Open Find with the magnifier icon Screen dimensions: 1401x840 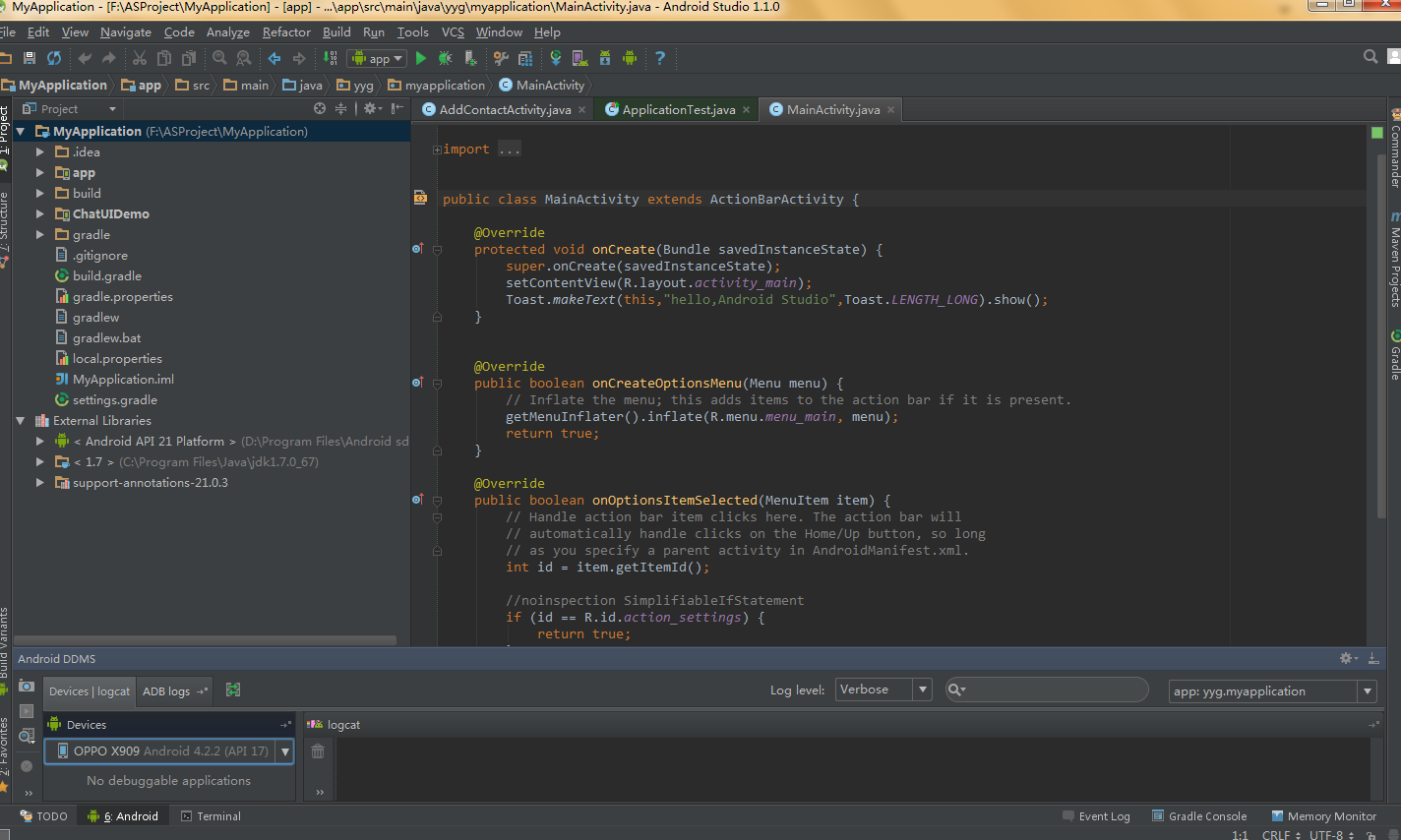tap(219, 59)
